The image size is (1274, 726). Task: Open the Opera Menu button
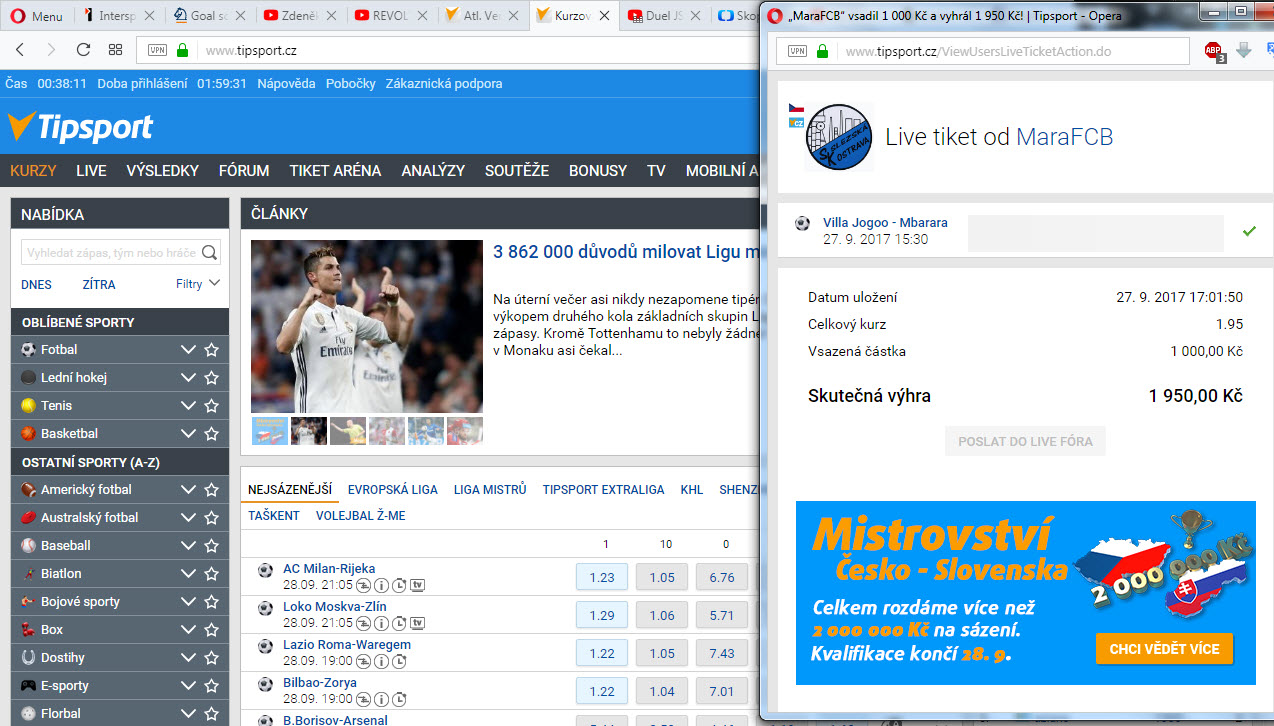click(x=37, y=16)
